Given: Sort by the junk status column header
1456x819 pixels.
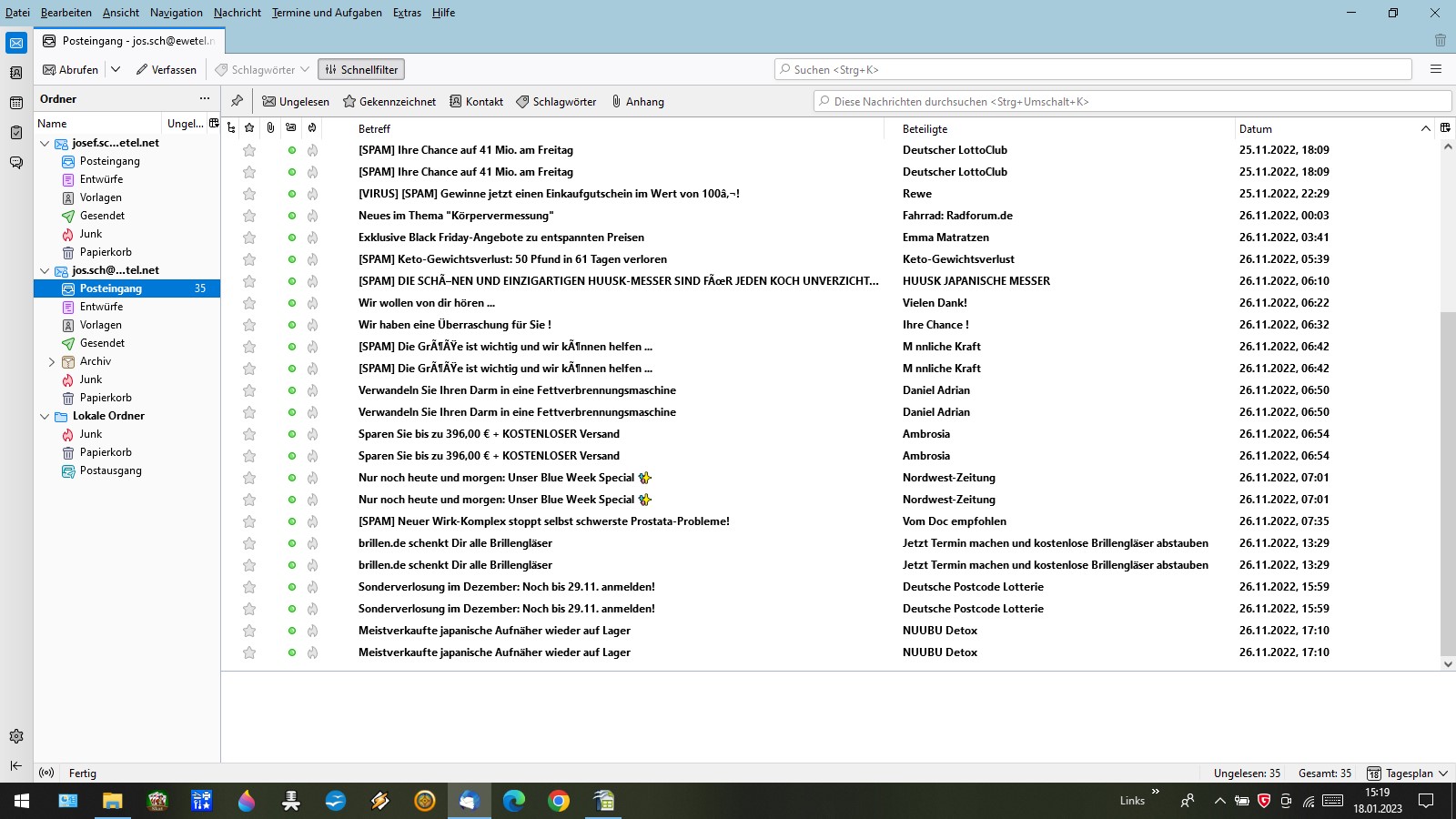Looking at the screenshot, I should click(312, 128).
